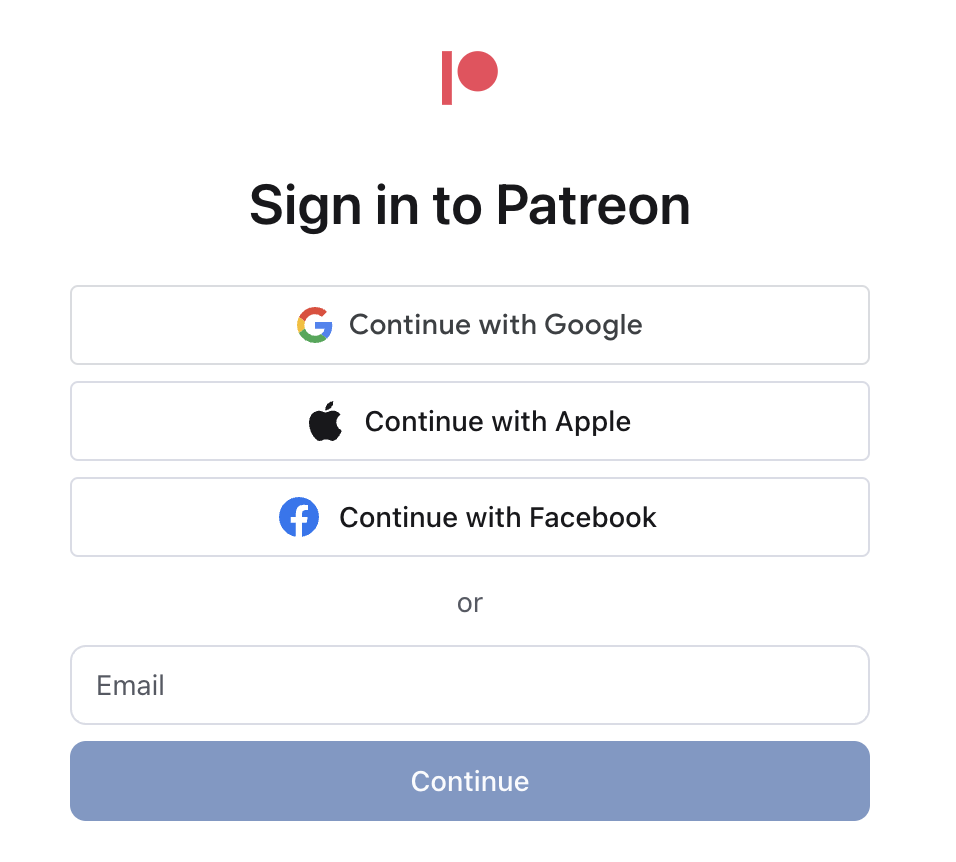Click the blue Continue button
The height and width of the screenshot is (862, 956).
(470, 782)
